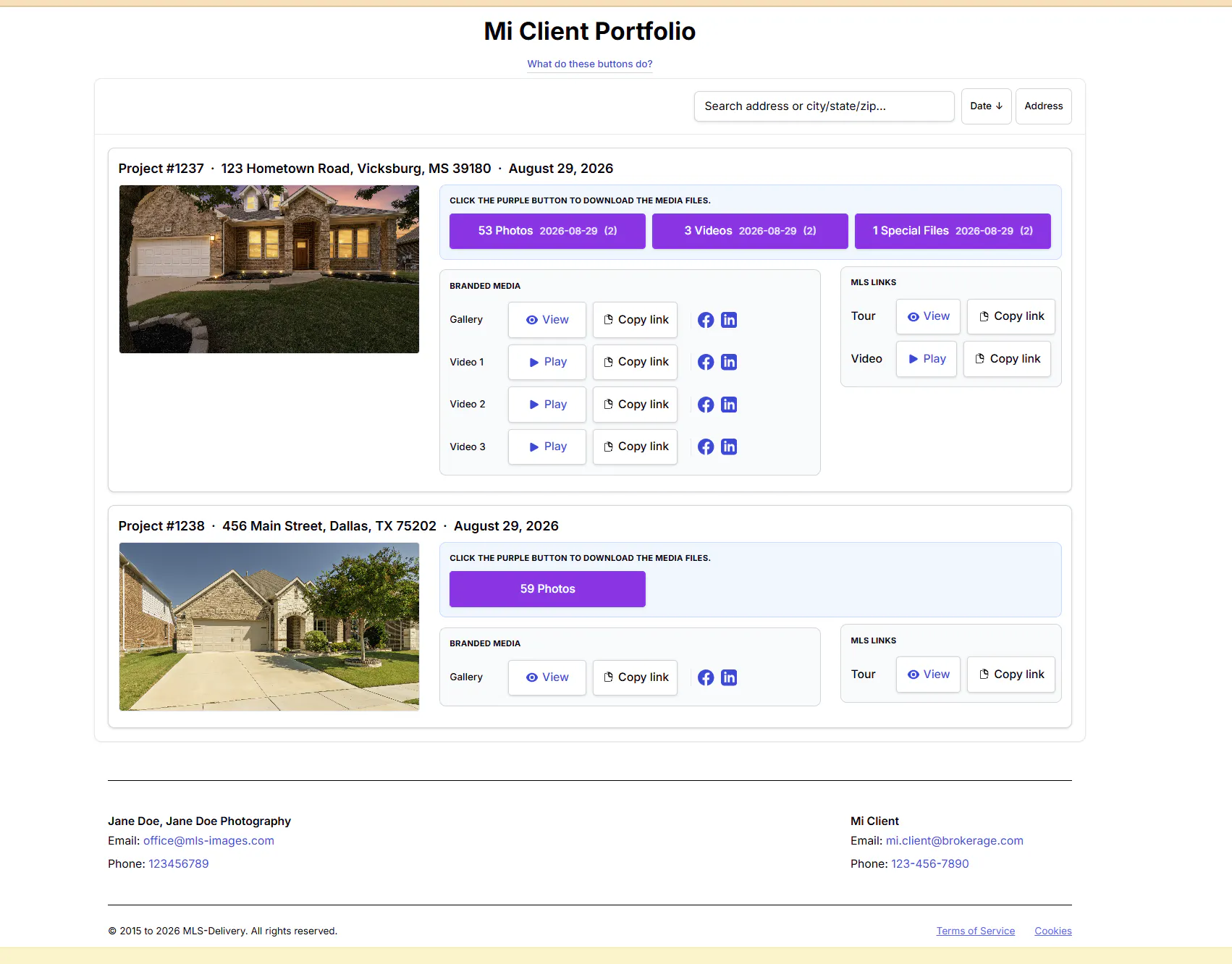Share project 1237 Gallery on Facebook

[x=706, y=320]
